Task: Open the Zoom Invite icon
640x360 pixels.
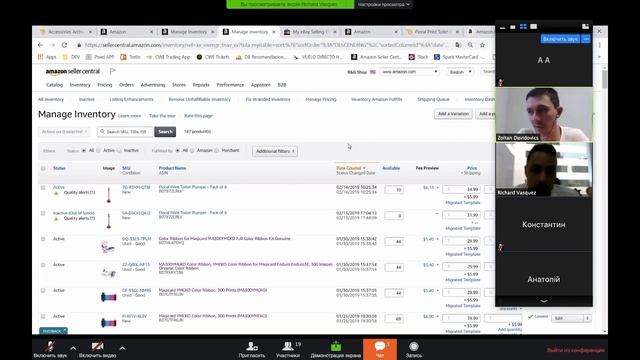Action: point(252,347)
